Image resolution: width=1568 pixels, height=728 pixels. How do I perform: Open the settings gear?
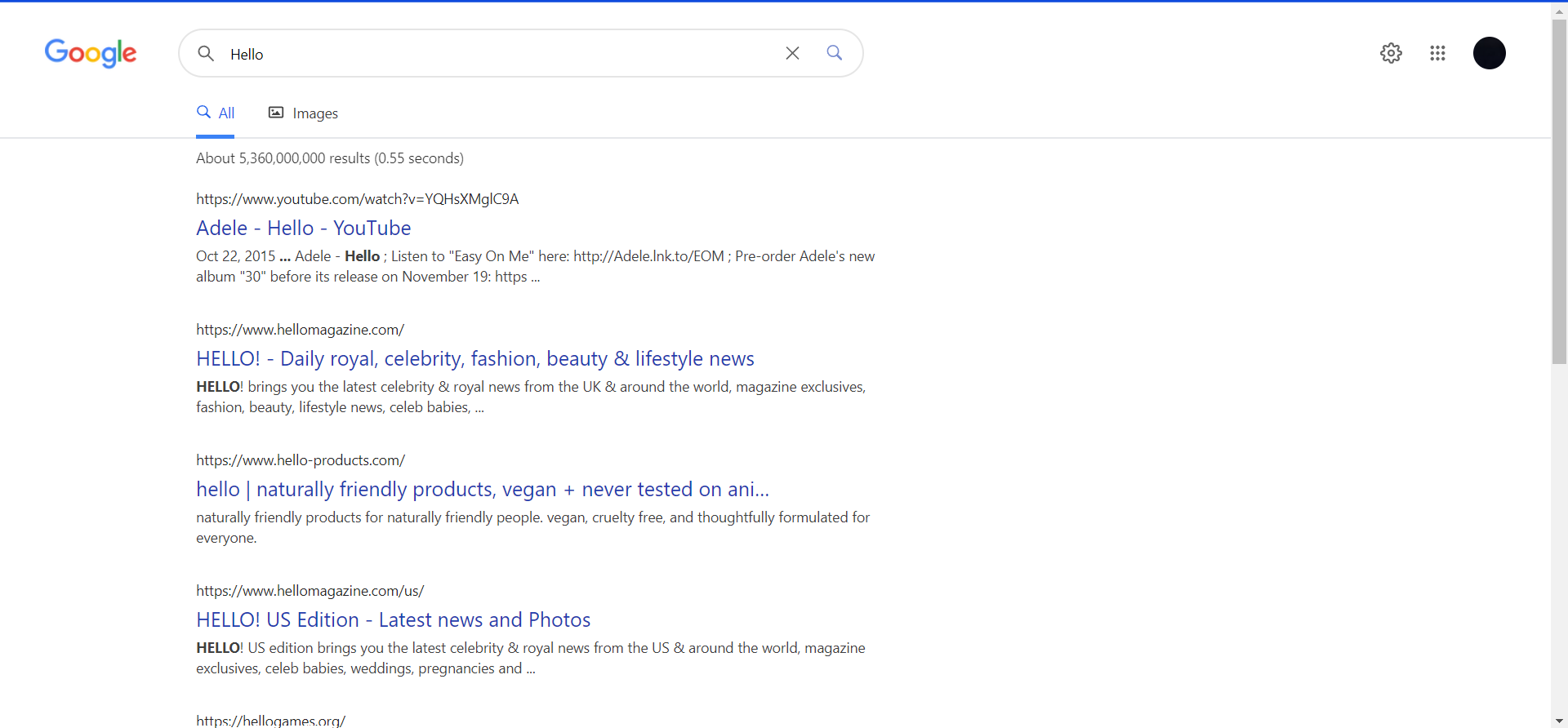(1391, 53)
